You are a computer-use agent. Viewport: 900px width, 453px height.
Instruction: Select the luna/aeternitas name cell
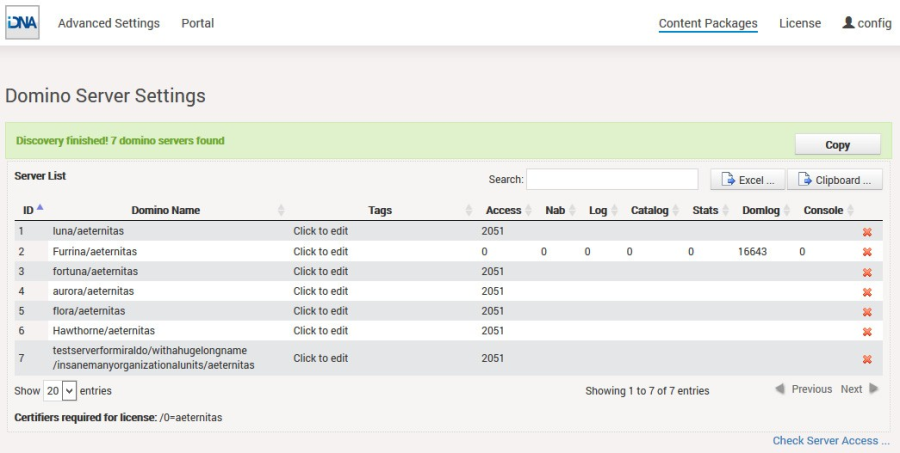click(88, 231)
